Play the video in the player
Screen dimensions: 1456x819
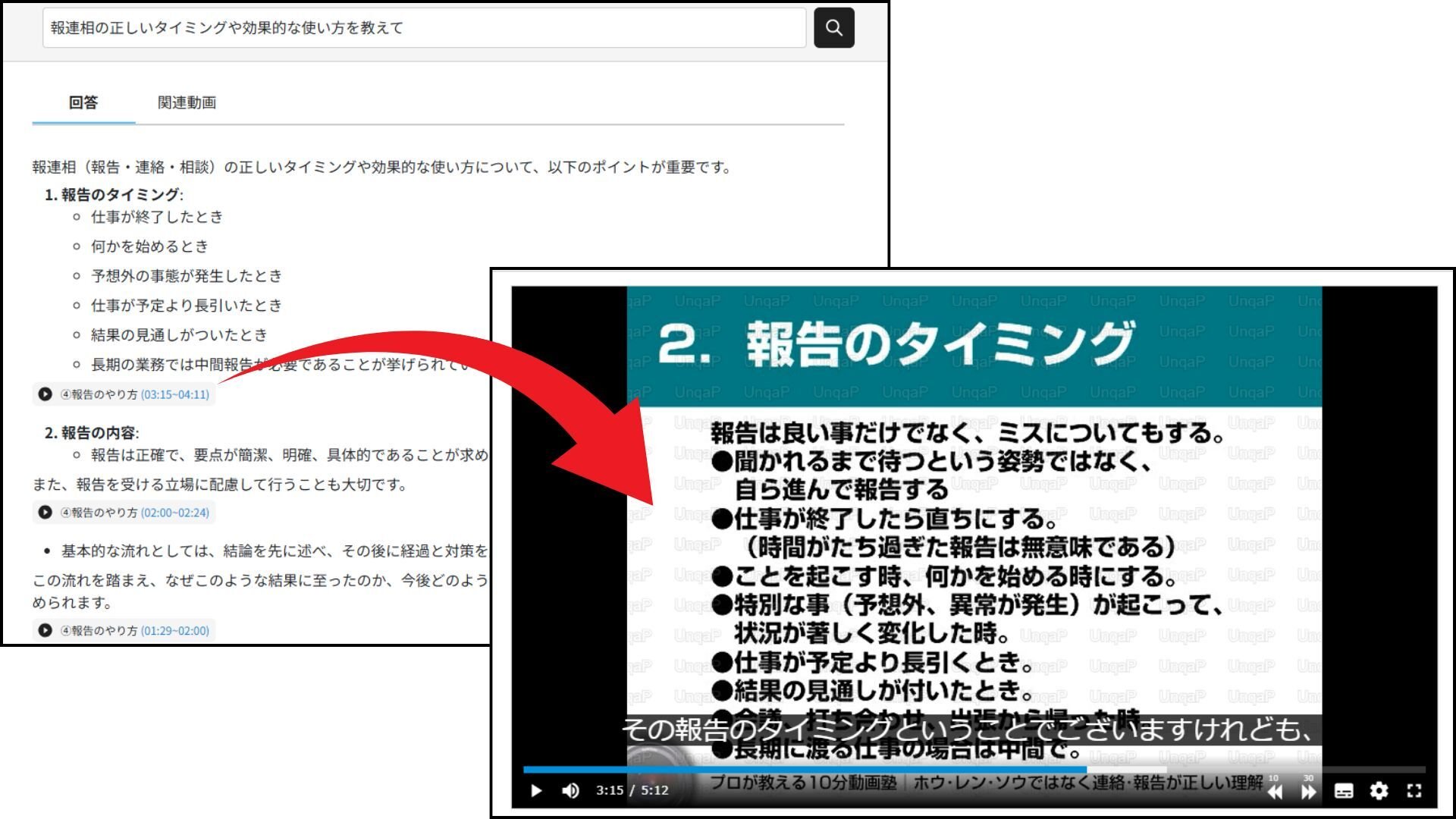(536, 791)
